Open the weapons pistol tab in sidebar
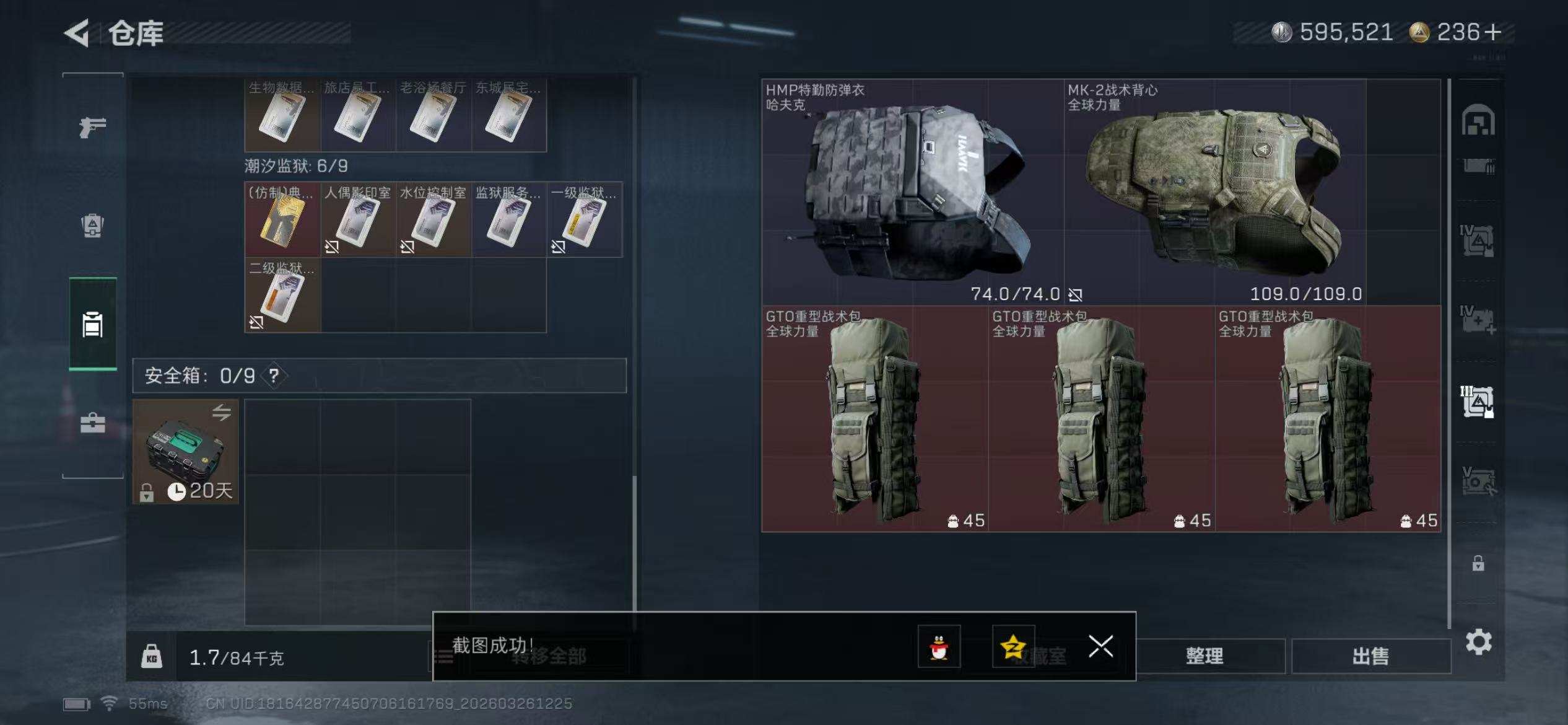The width and height of the screenshot is (1568, 725). [92, 126]
